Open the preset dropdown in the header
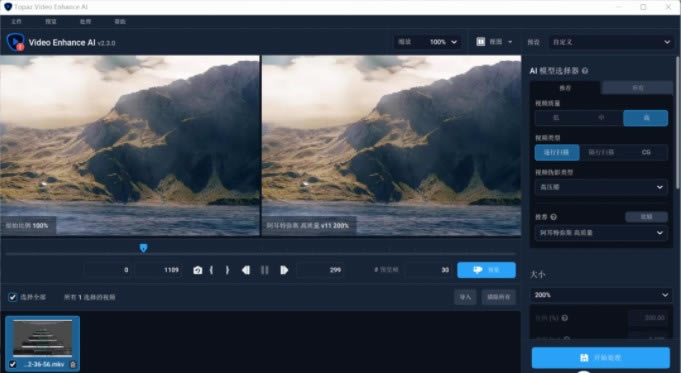 (611, 42)
